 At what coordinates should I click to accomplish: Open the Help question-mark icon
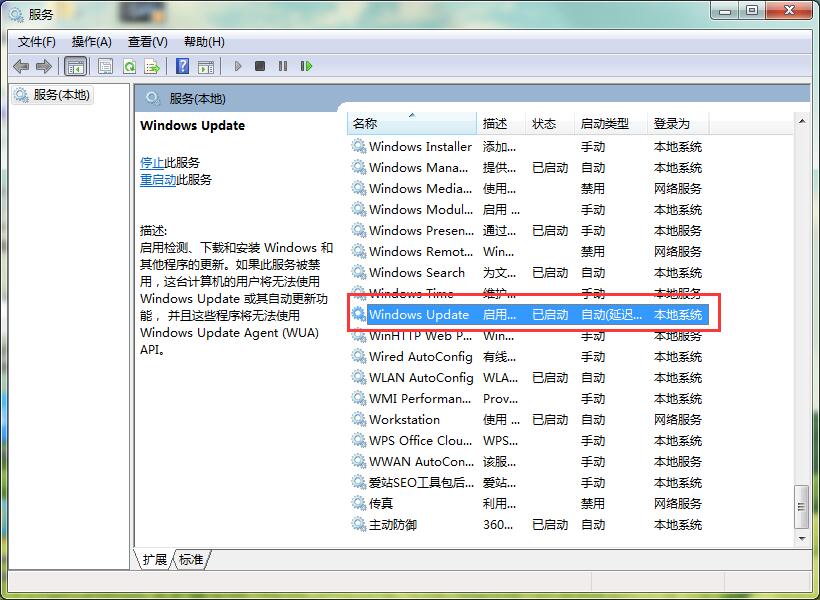click(183, 66)
